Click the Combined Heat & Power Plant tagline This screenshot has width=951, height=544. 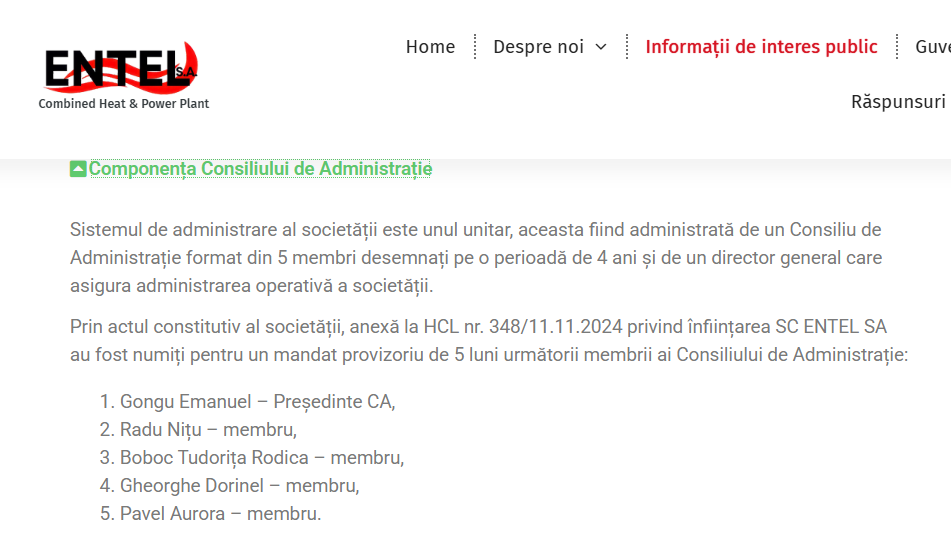tap(124, 104)
